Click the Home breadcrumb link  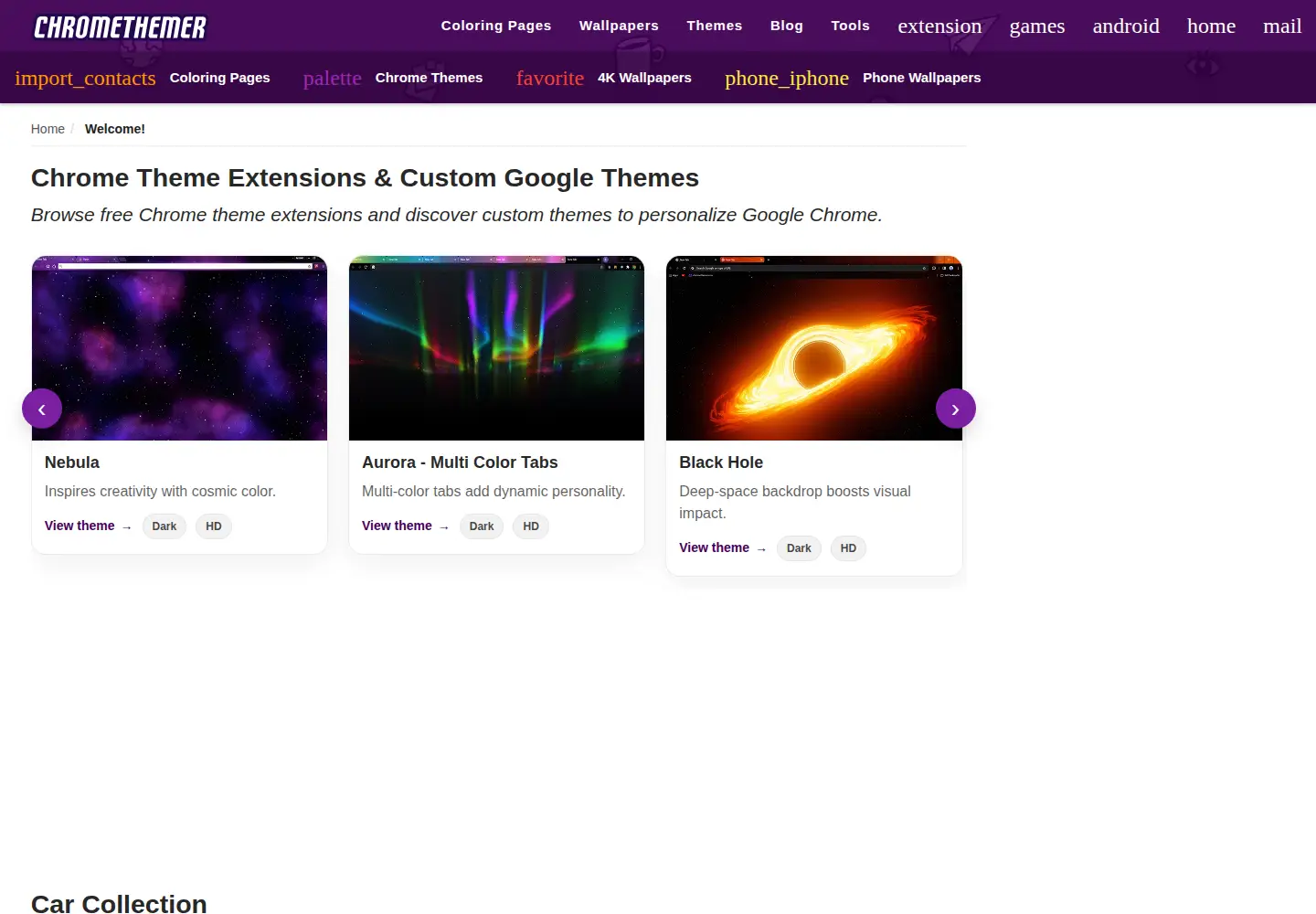[48, 129]
